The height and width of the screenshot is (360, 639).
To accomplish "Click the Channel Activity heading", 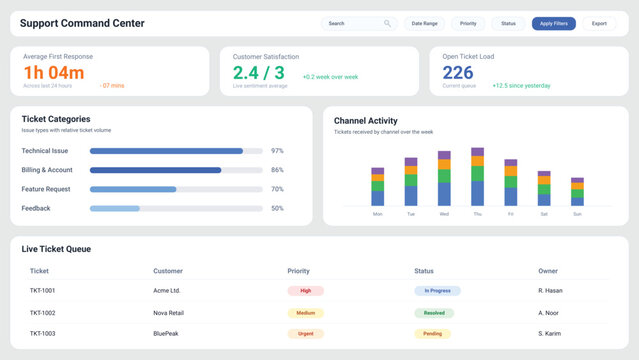I will coord(366,121).
